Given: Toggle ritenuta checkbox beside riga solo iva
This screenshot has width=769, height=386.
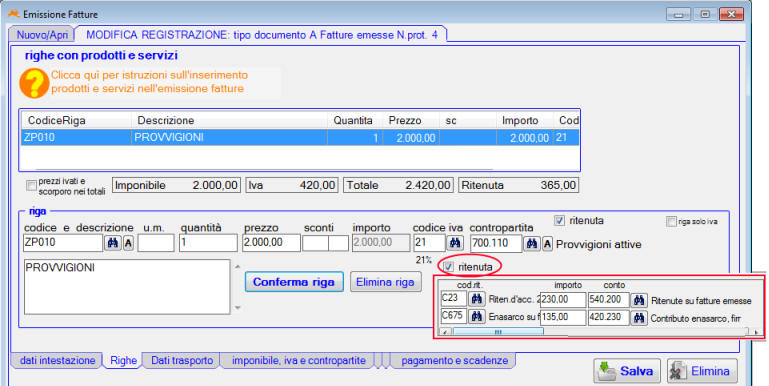Looking at the screenshot, I should click(x=559, y=221).
